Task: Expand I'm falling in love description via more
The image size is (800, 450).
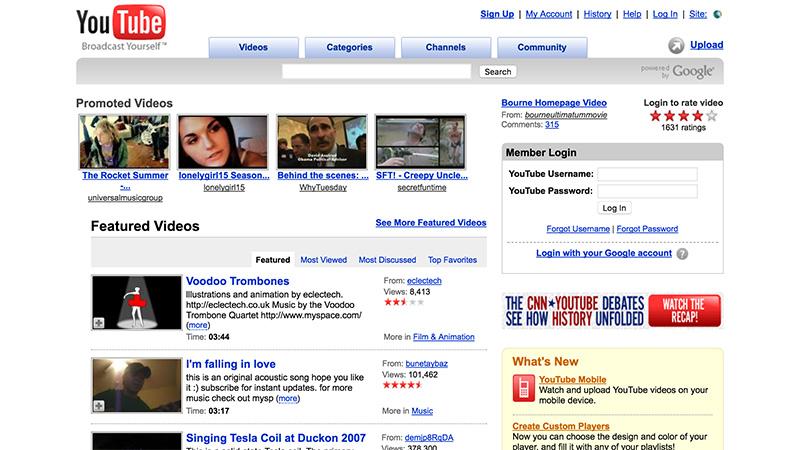Action: coord(288,398)
